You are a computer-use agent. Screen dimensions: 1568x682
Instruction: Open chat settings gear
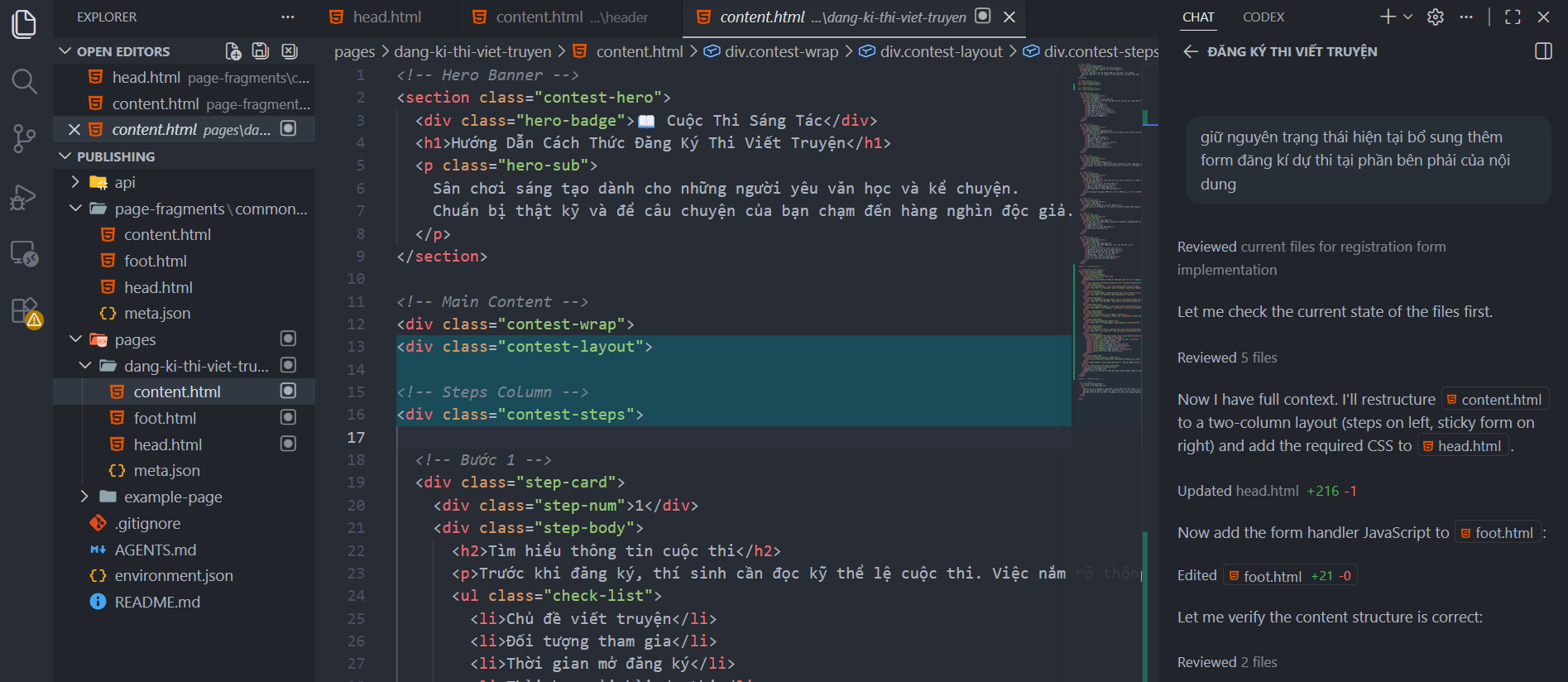point(1436,17)
